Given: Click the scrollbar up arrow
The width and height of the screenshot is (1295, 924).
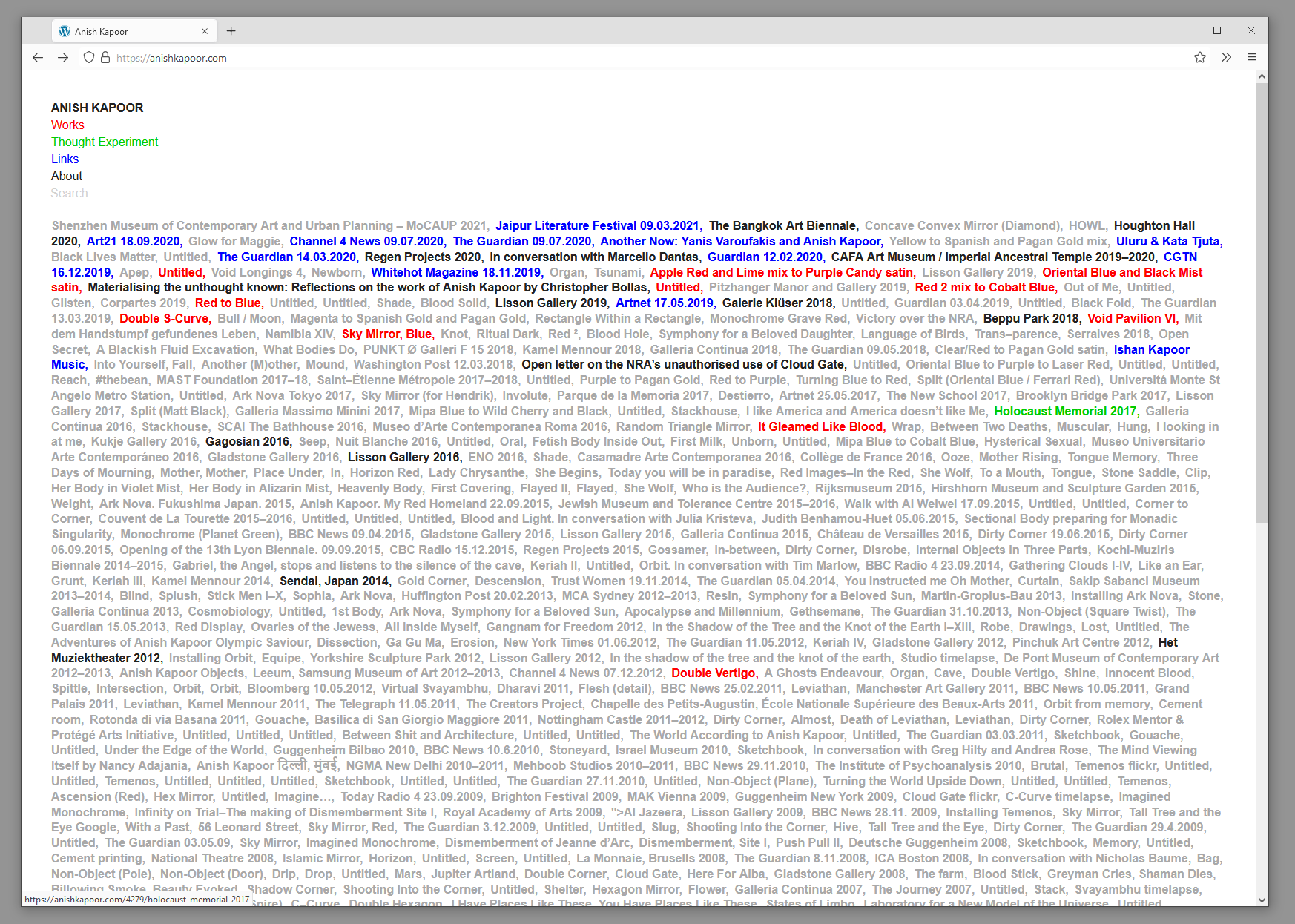Looking at the screenshot, I should (1262, 76).
